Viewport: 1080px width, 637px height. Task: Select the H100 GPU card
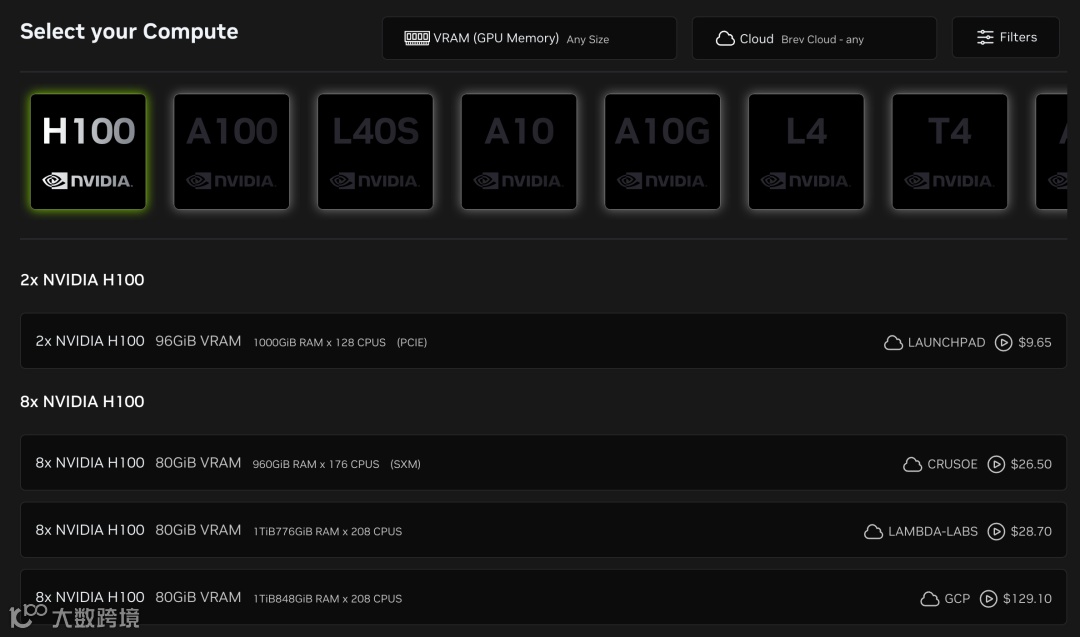tap(88, 152)
